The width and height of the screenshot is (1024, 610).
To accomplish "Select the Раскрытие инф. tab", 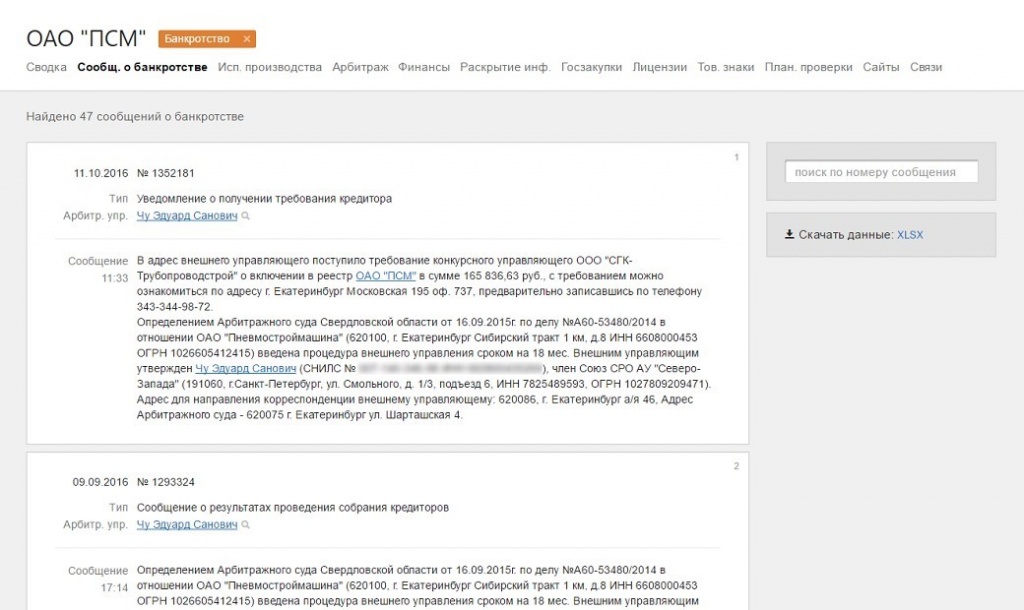I will pyautogui.click(x=505, y=67).
